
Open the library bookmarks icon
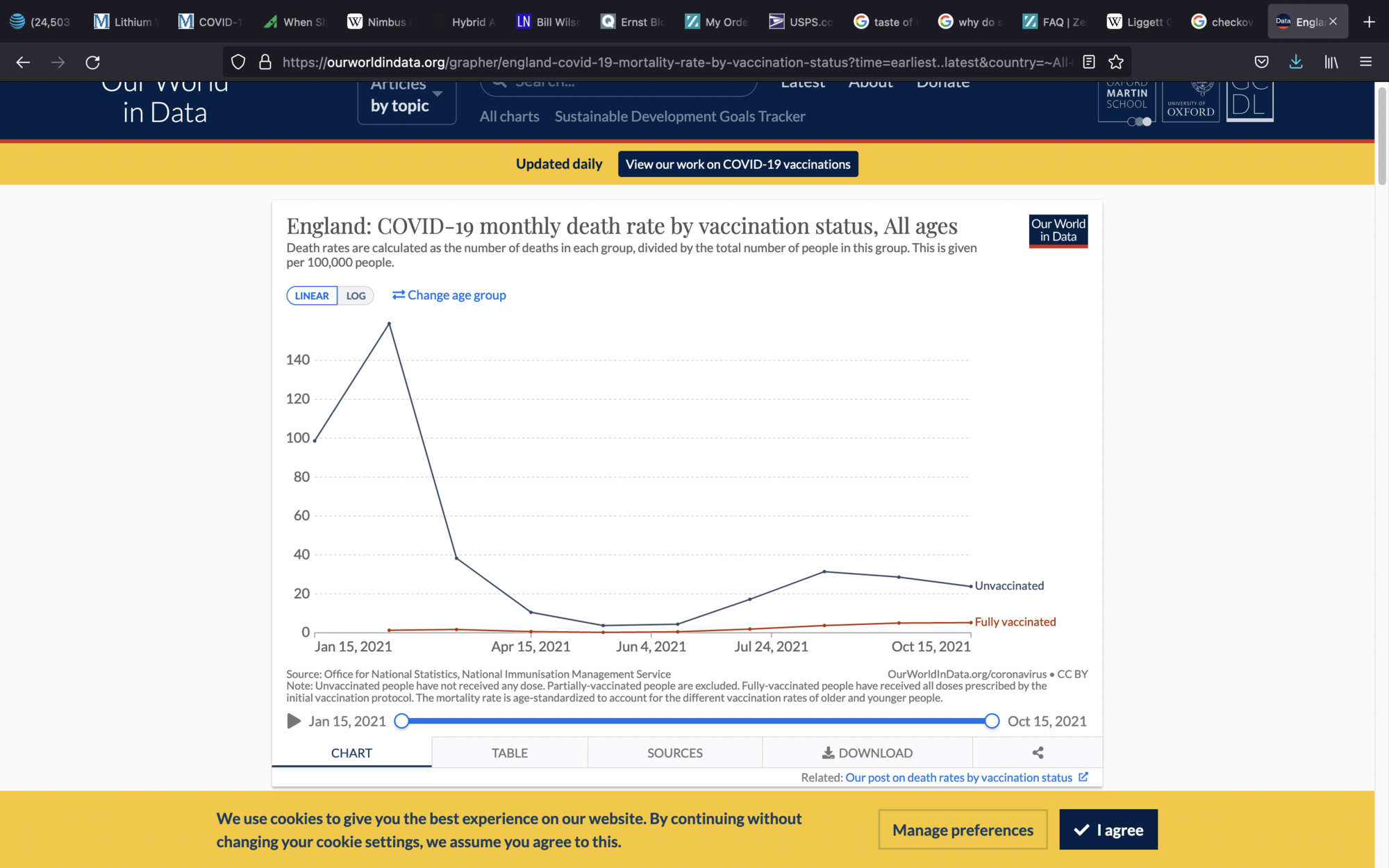(x=1331, y=62)
